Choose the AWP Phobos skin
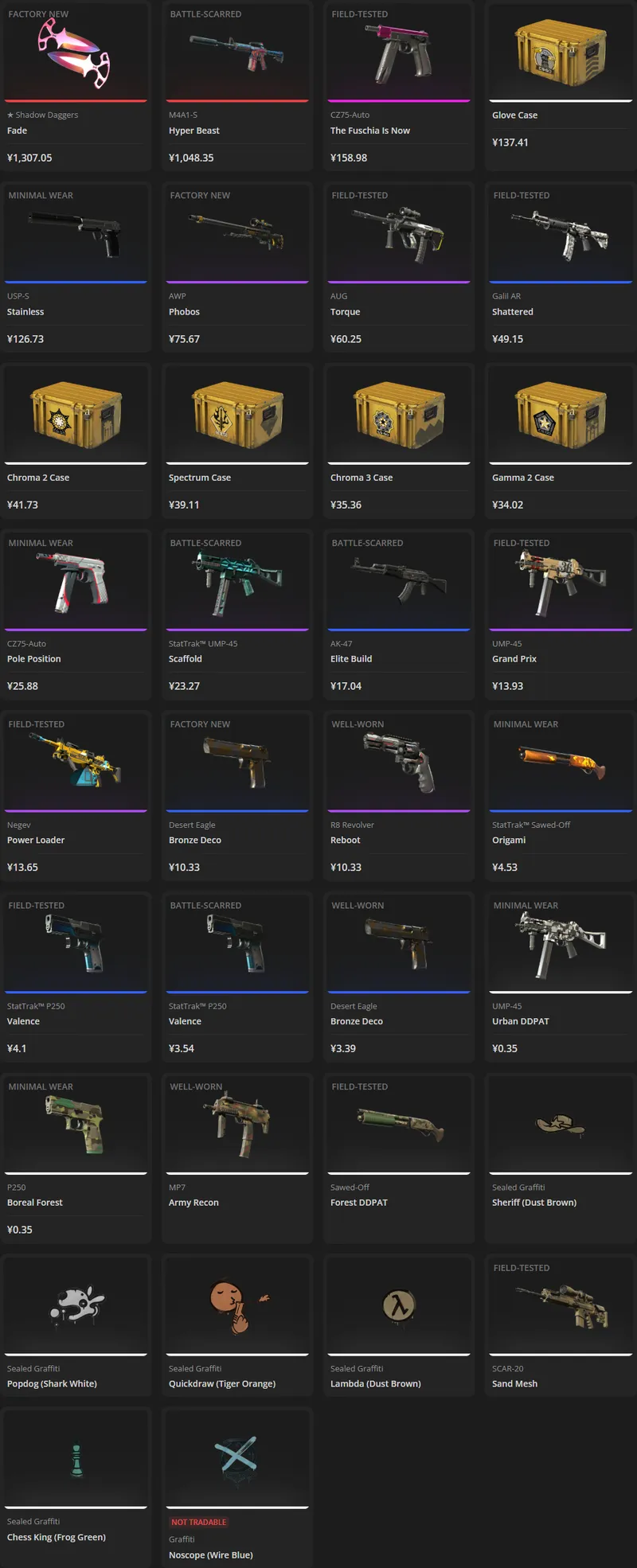 tap(237, 267)
